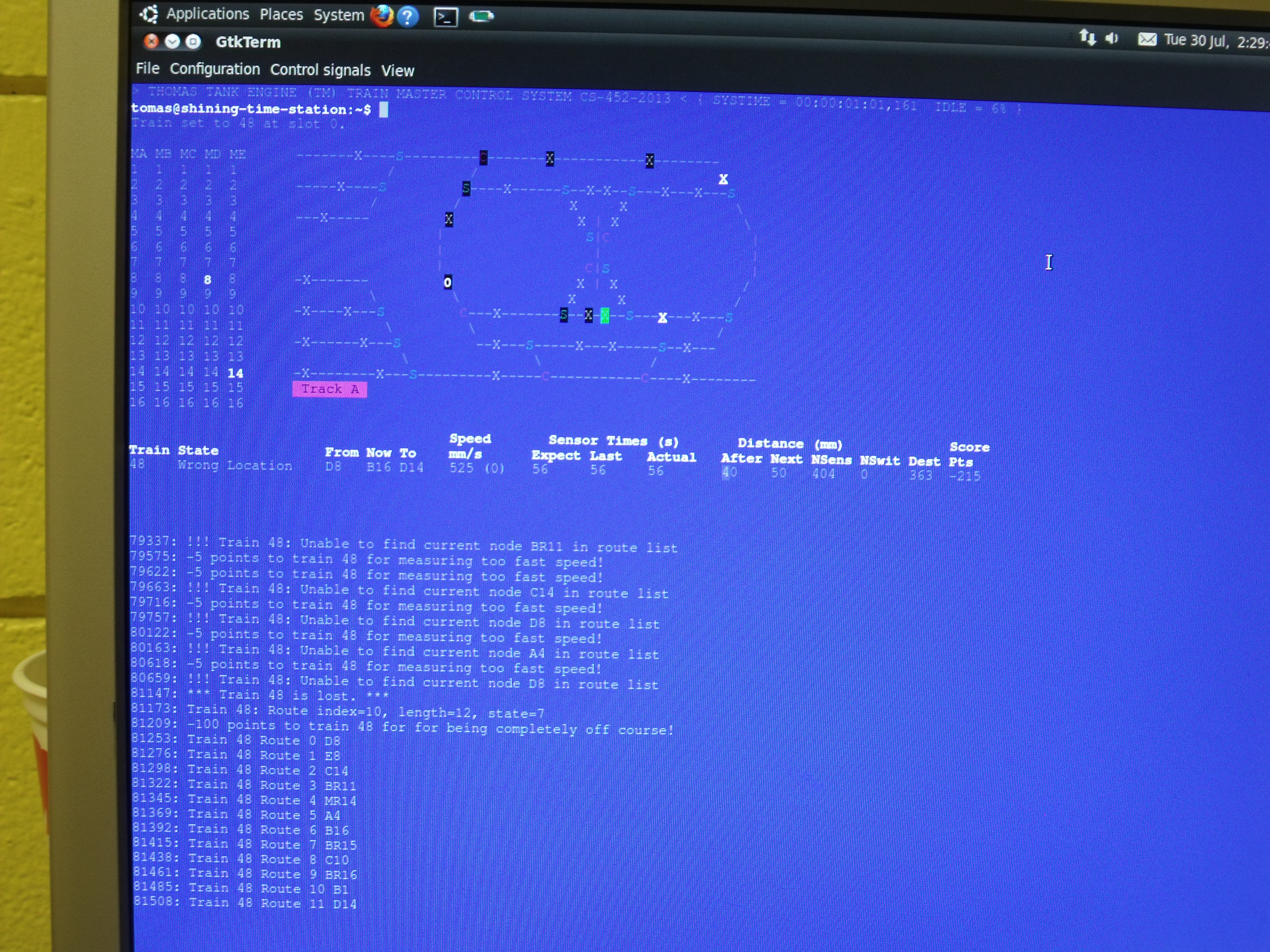Open the System menu

(x=339, y=15)
